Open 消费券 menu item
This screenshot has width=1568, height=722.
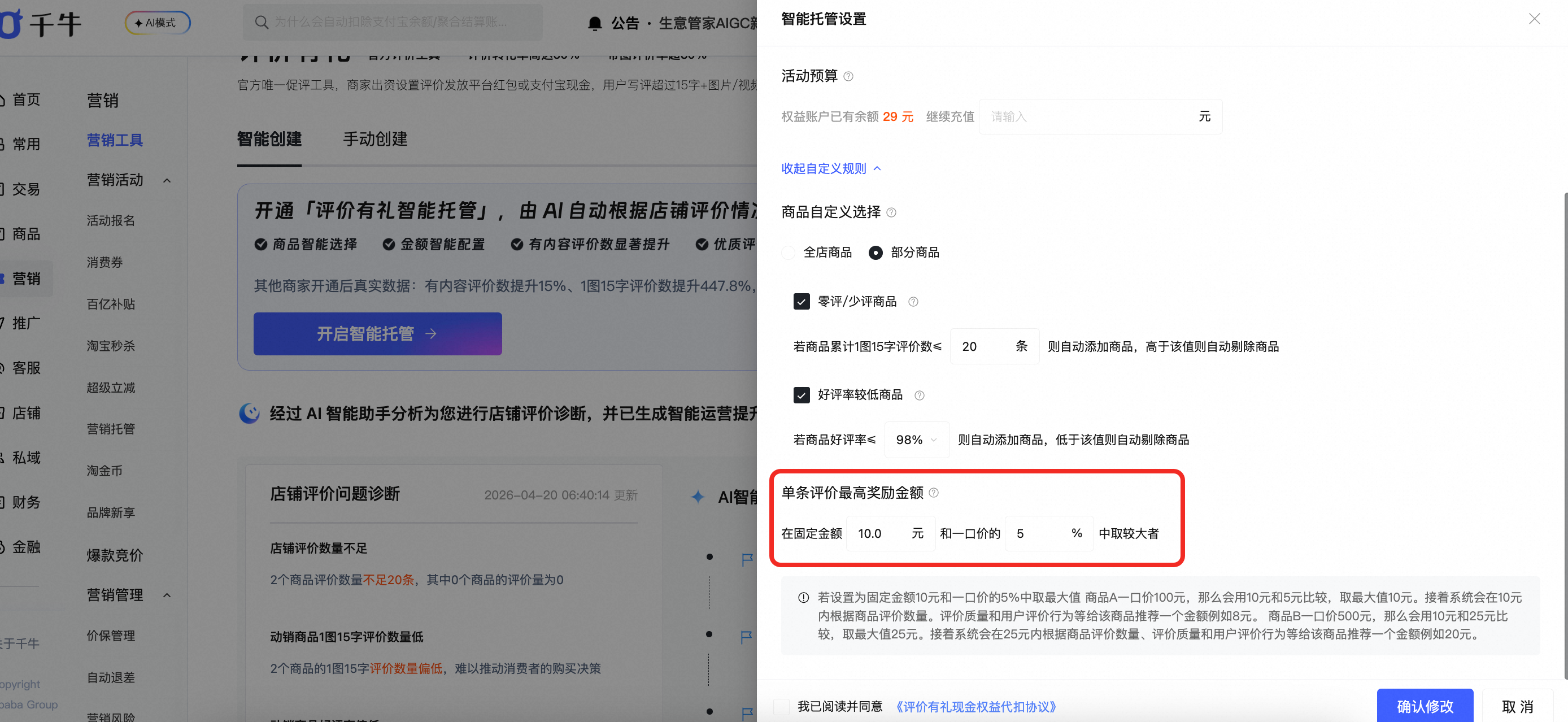pos(104,262)
